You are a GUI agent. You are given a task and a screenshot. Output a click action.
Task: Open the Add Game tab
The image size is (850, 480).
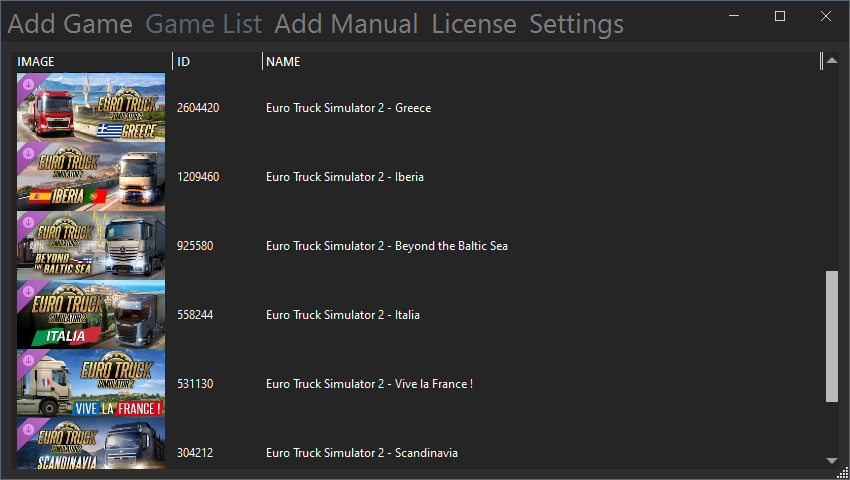70,24
